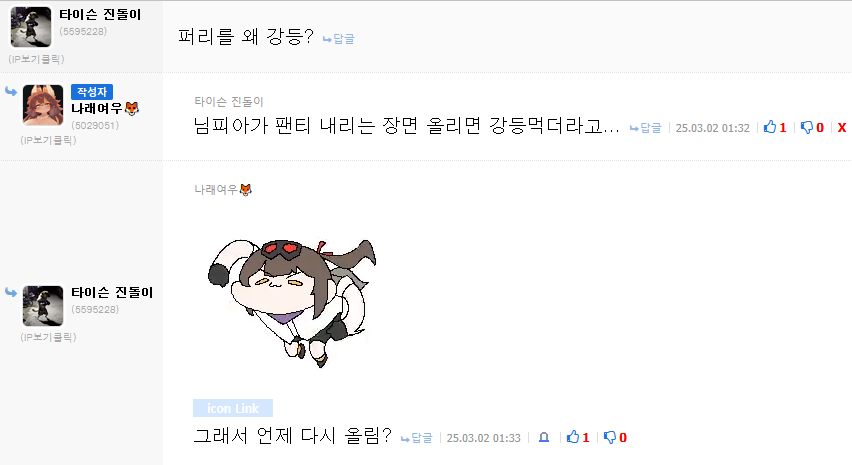Viewport: 852px width, 465px height.
Task: Open bottom 타이슨 진돌이 profile avatar
Action: (43, 306)
